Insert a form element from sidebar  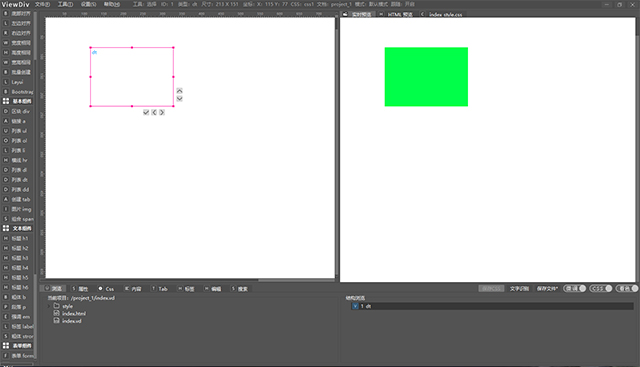pyautogui.click(x=18, y=356)
